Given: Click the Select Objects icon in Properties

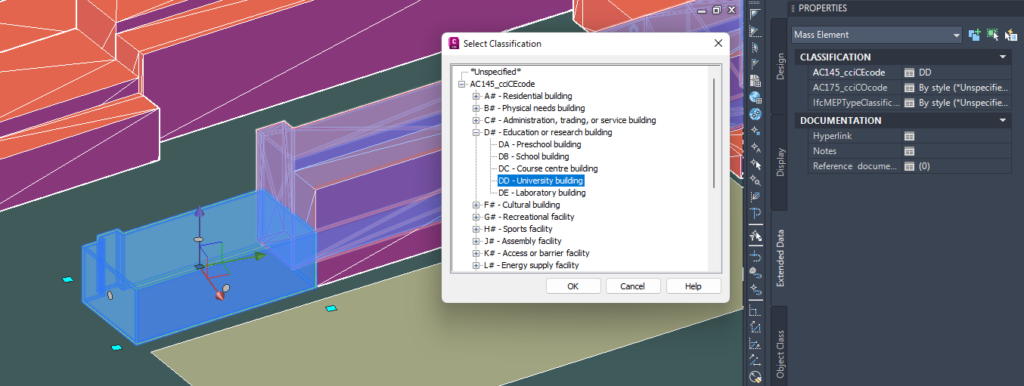Looking at the screenshot, I should [x=993, y=35].
